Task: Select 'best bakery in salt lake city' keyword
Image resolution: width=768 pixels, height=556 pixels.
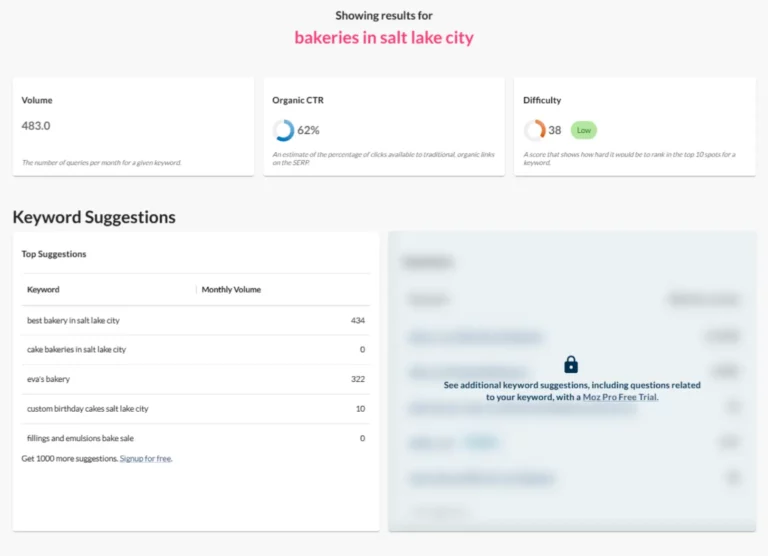Action: tap(73, 320)
